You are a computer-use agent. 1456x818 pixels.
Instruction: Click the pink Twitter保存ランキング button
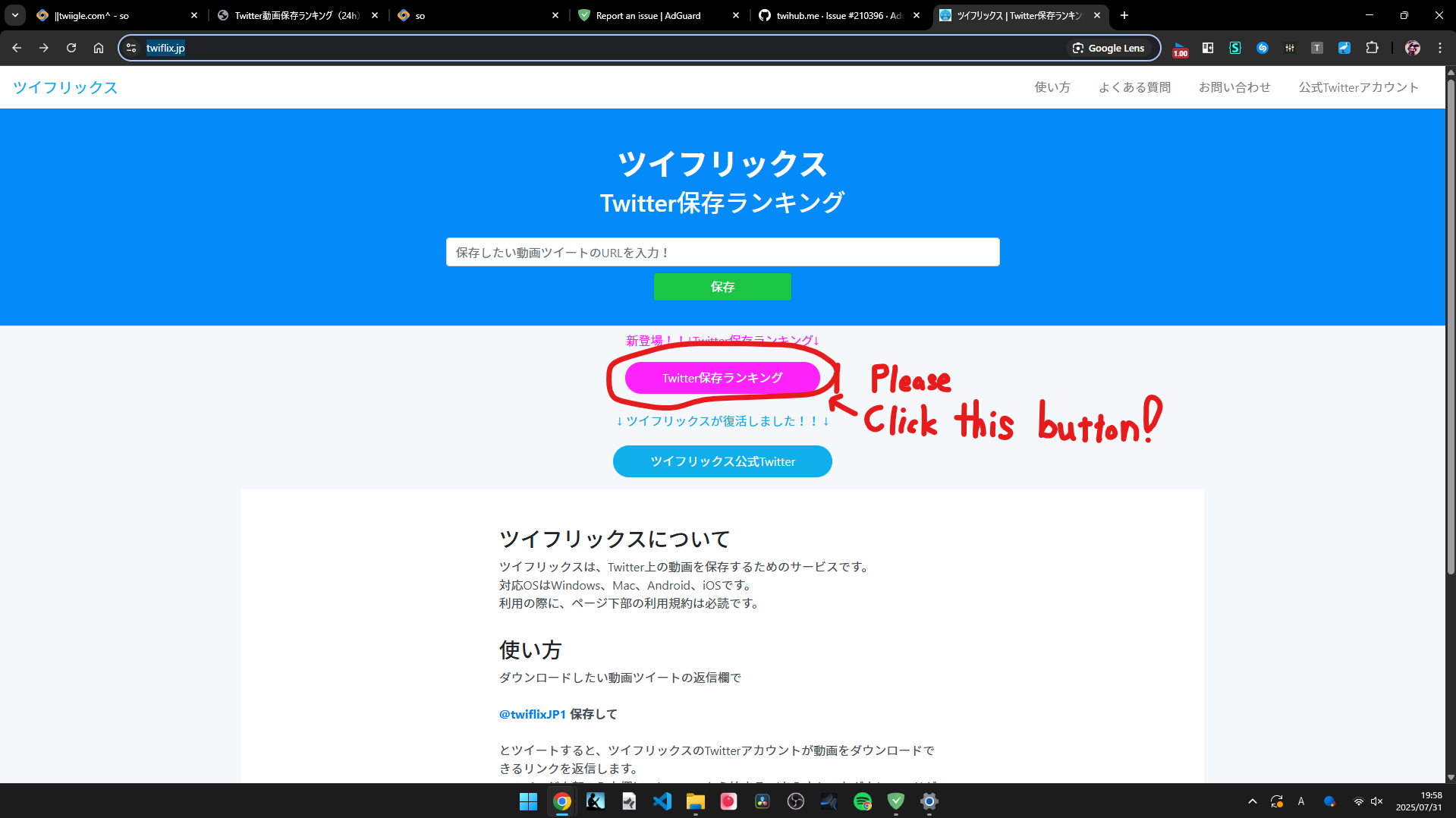pos(722,378)
